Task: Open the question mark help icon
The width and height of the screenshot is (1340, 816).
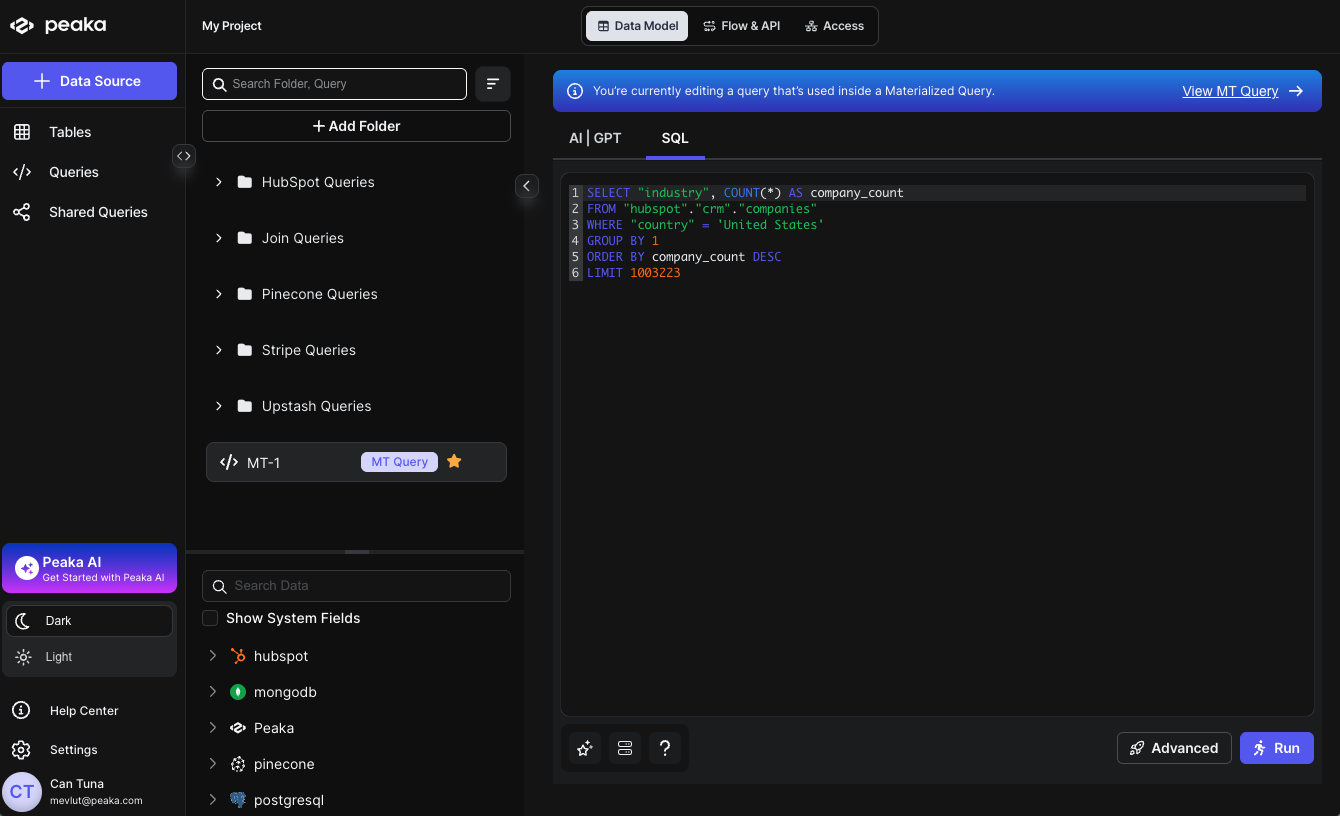Action: click(x=664, y=748)
